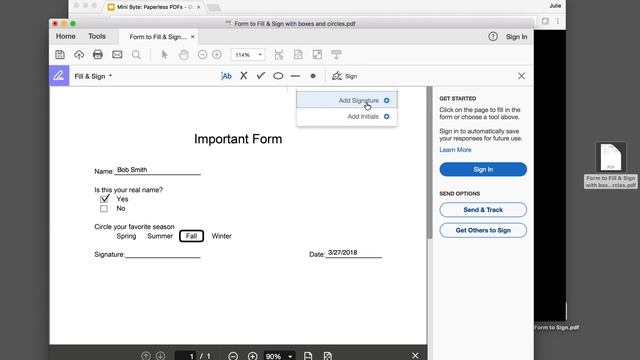Click the Spring season word
Screen dimensions: 640x360
[x=126, y=236]
